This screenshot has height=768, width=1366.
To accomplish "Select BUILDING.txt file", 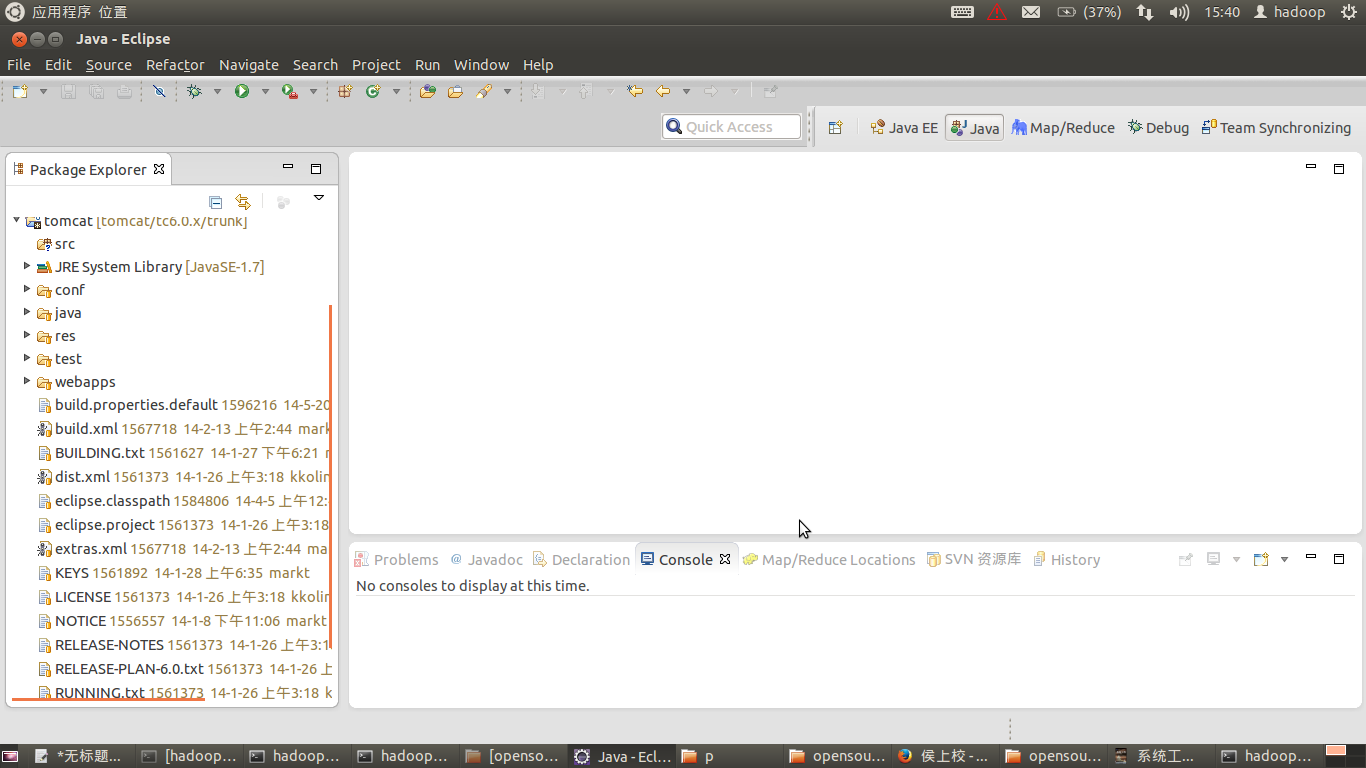I will point(100,453).
